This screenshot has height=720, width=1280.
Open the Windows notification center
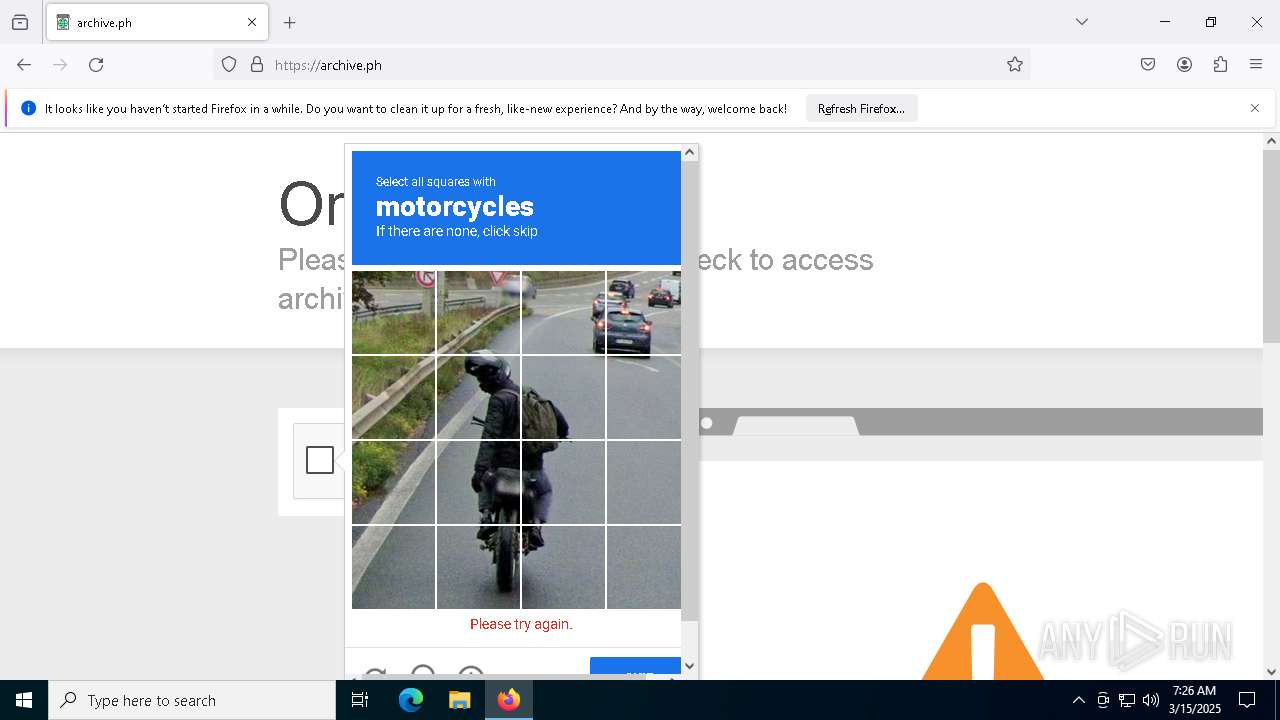point(1247,700)
